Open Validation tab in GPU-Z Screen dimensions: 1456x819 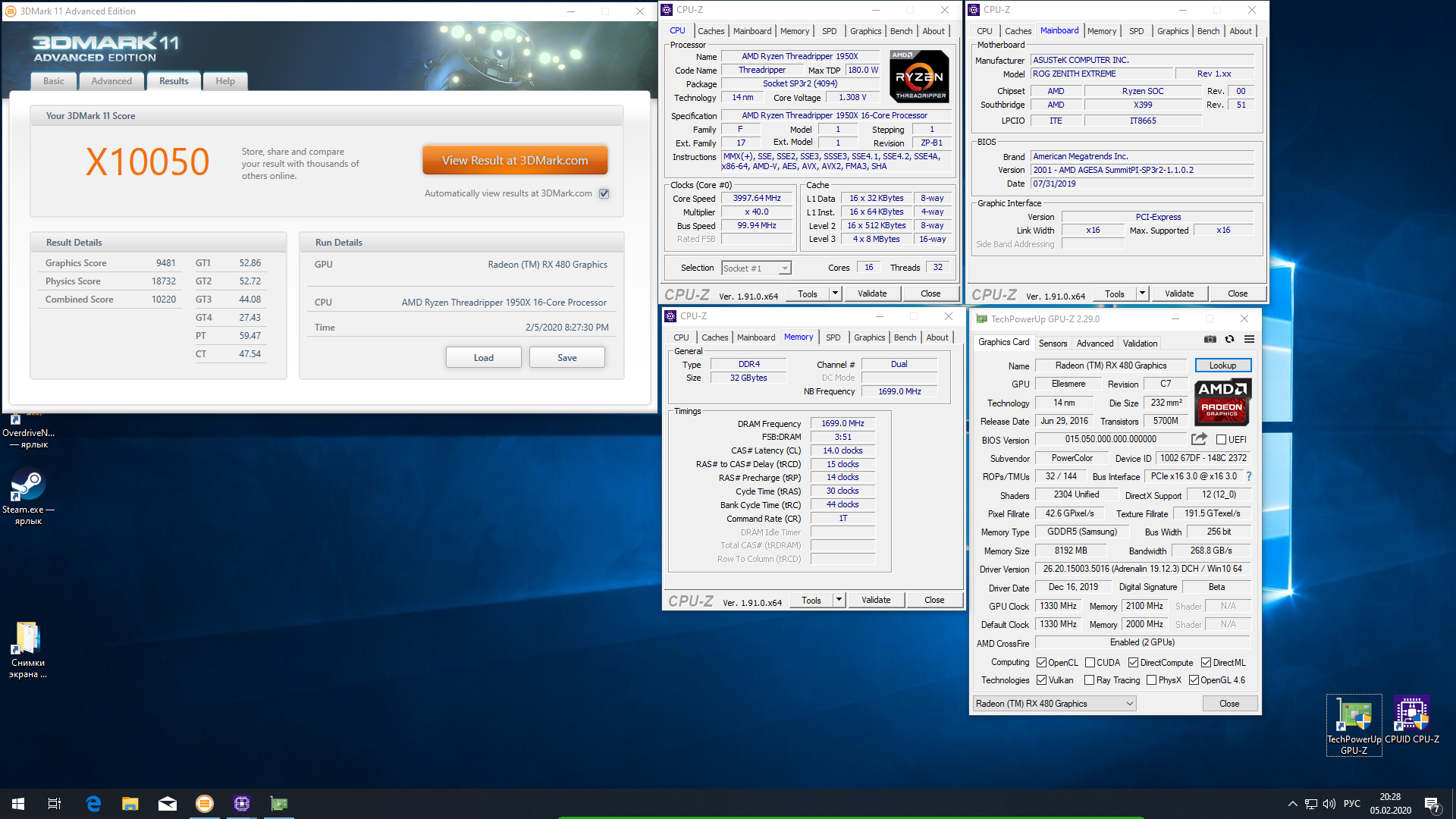[1140, 344]
